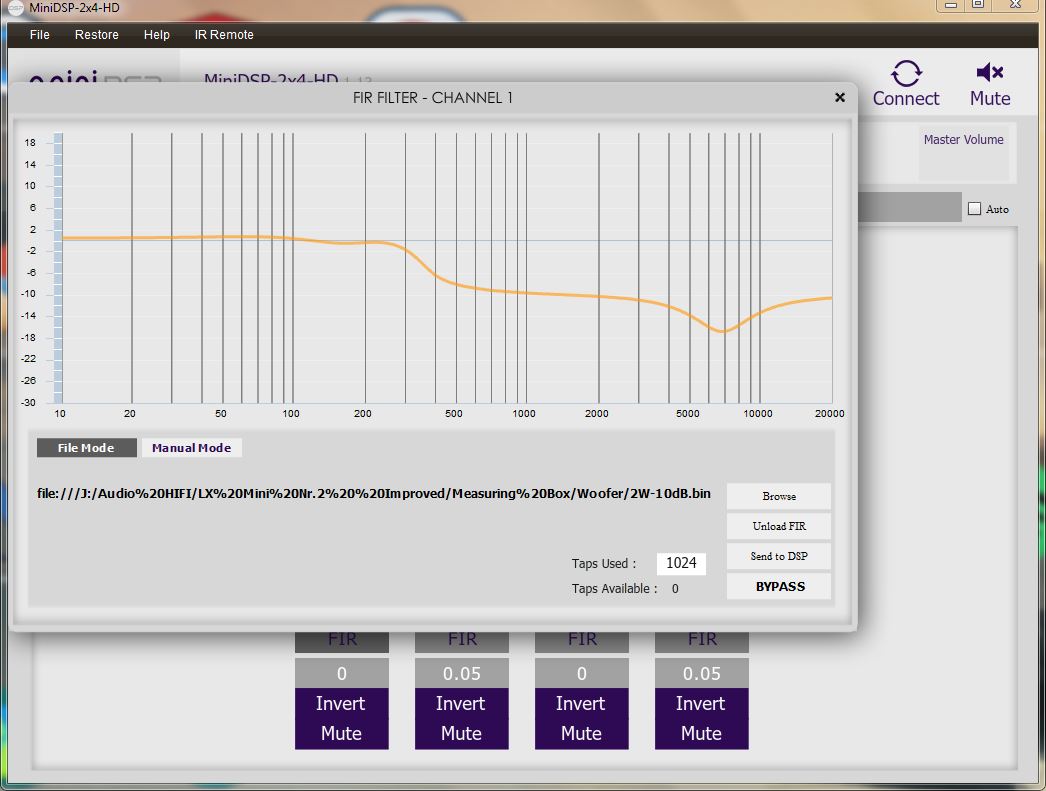Screen dimensions: 1046x791
Task: Click the 20000 Hz frequency axis label
Action: pyautogui.click(x=829, y=414)
